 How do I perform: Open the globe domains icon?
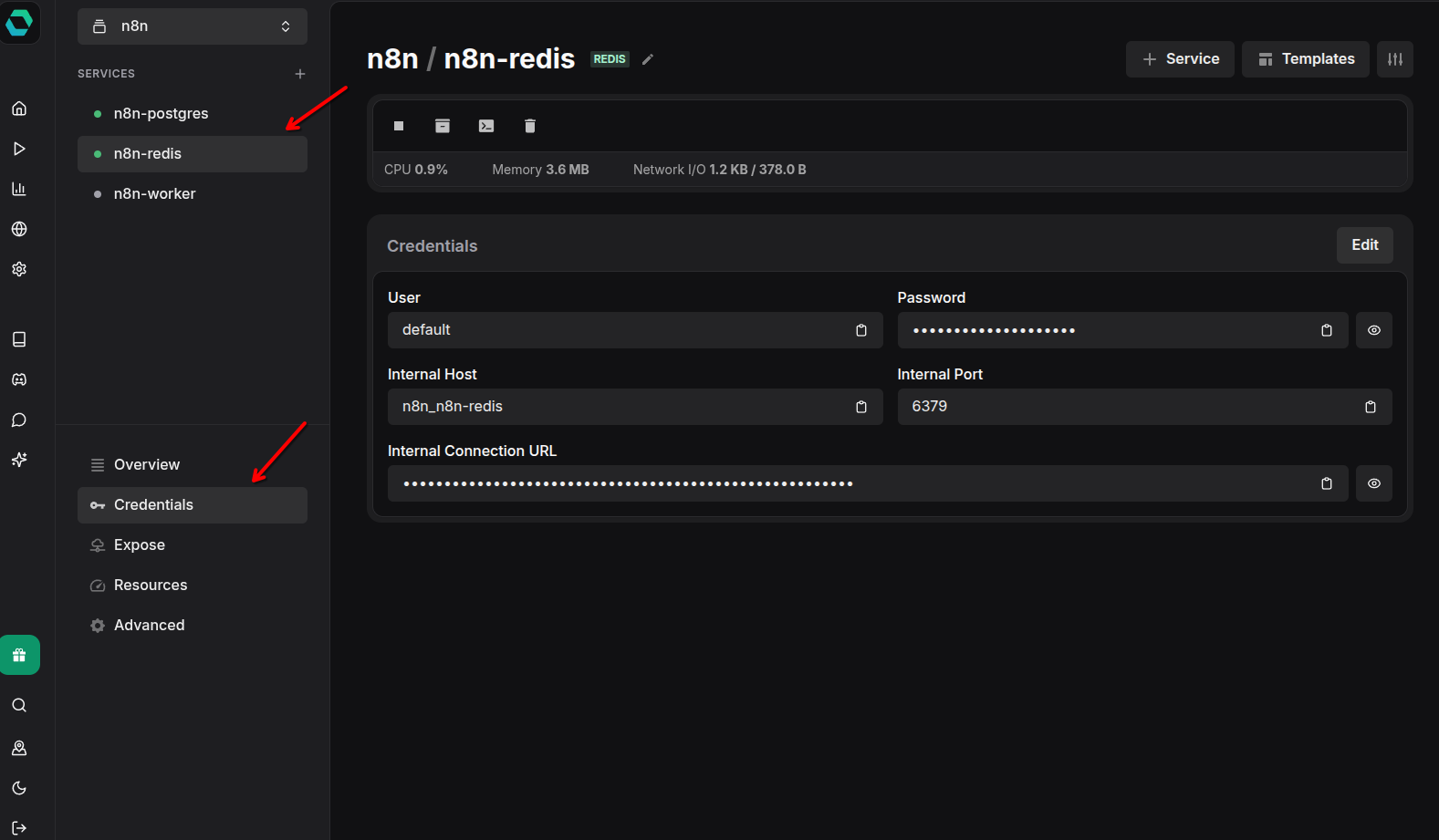[19, 229]
